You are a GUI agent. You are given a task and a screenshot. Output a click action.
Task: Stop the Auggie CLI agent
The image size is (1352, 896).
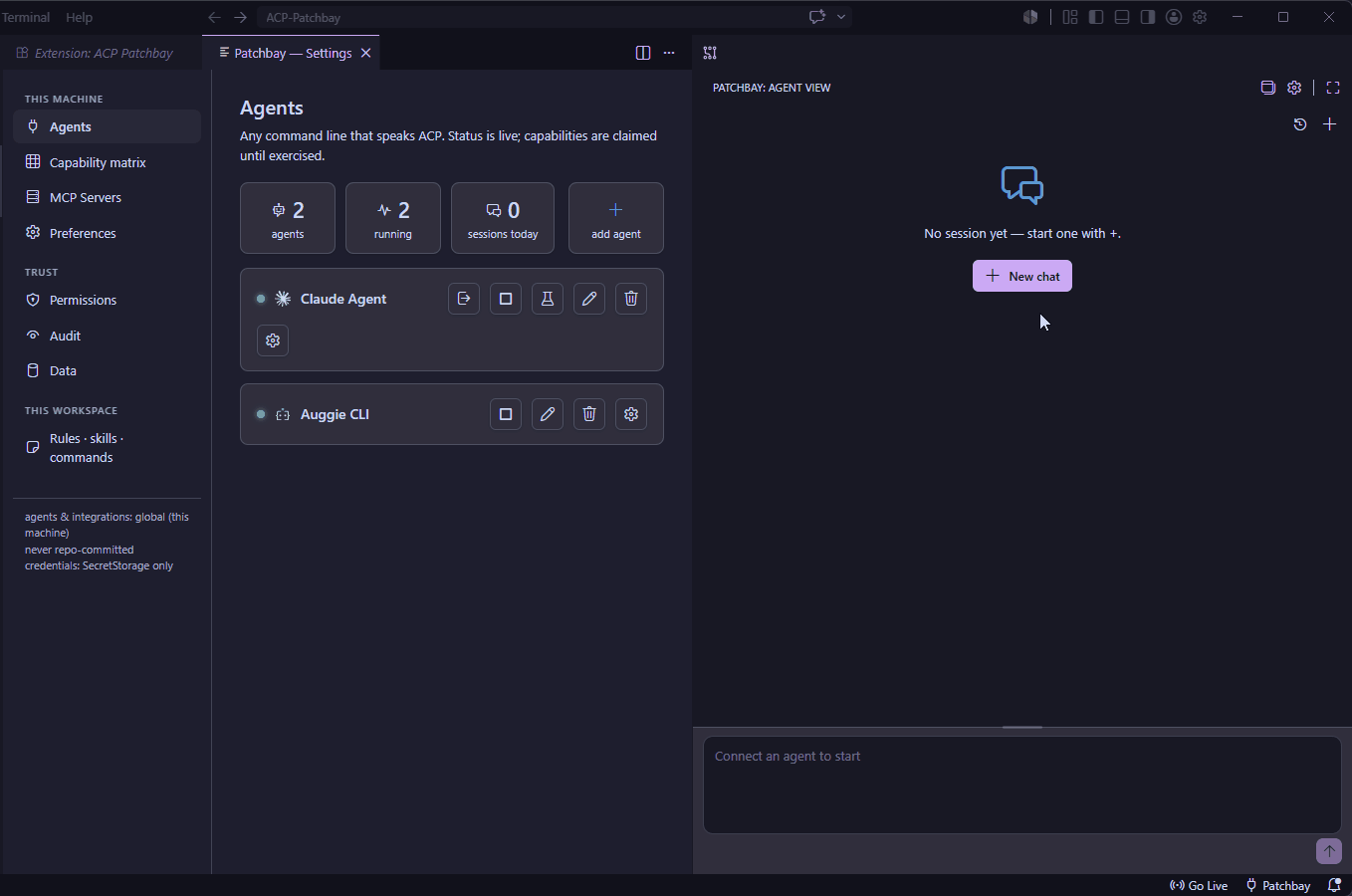(x=506, y=414)
